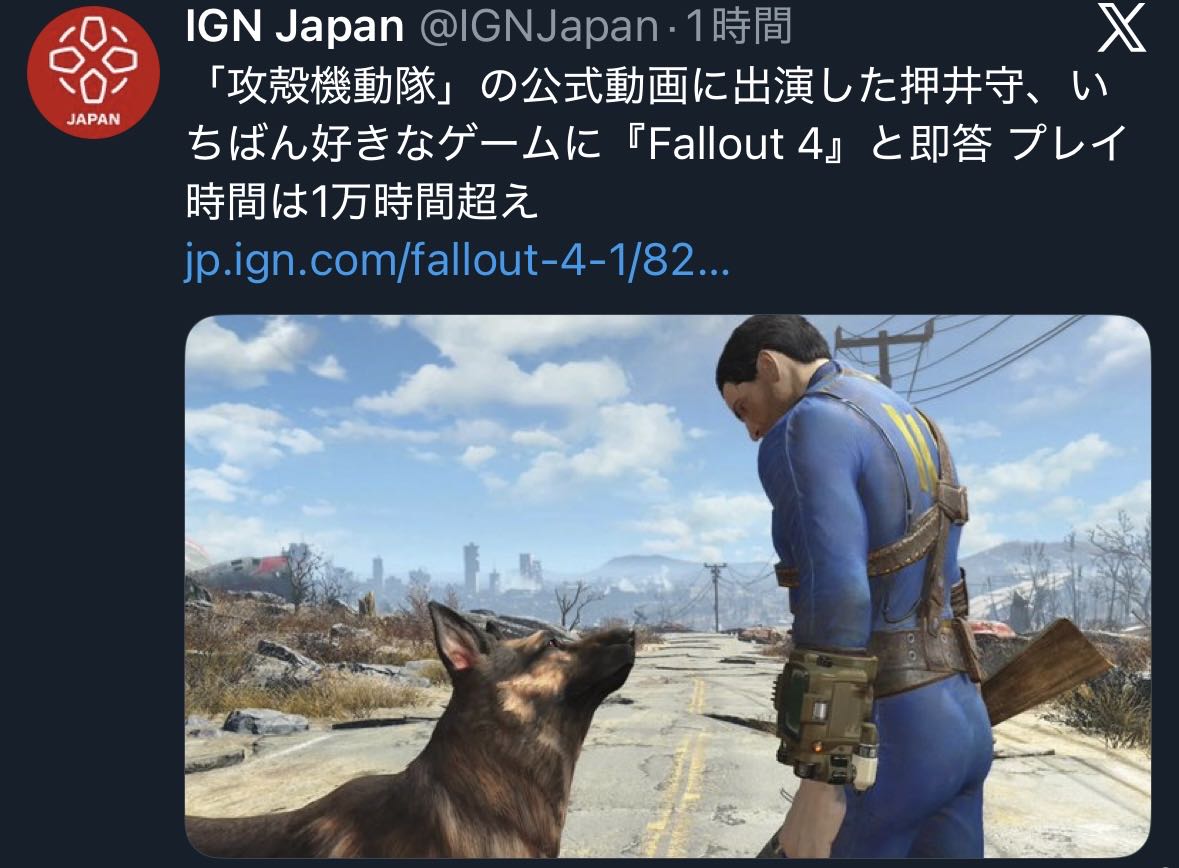Click the JAPAN label inside the avatar

(x=93, y=119)
